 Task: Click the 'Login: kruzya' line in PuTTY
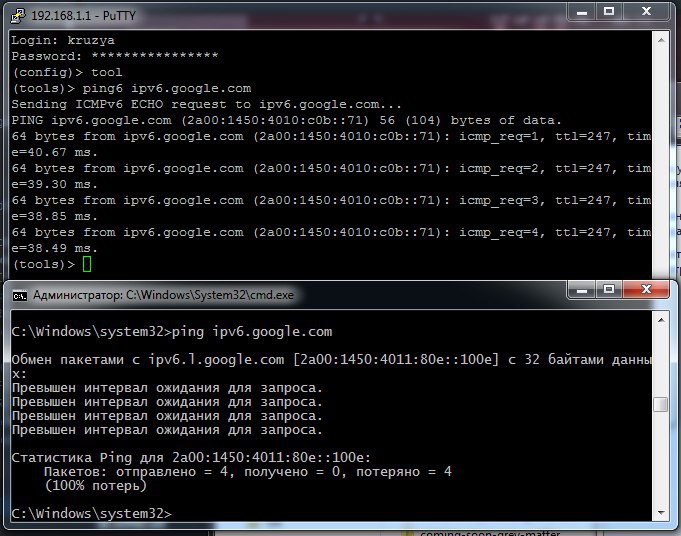[63, 40]
